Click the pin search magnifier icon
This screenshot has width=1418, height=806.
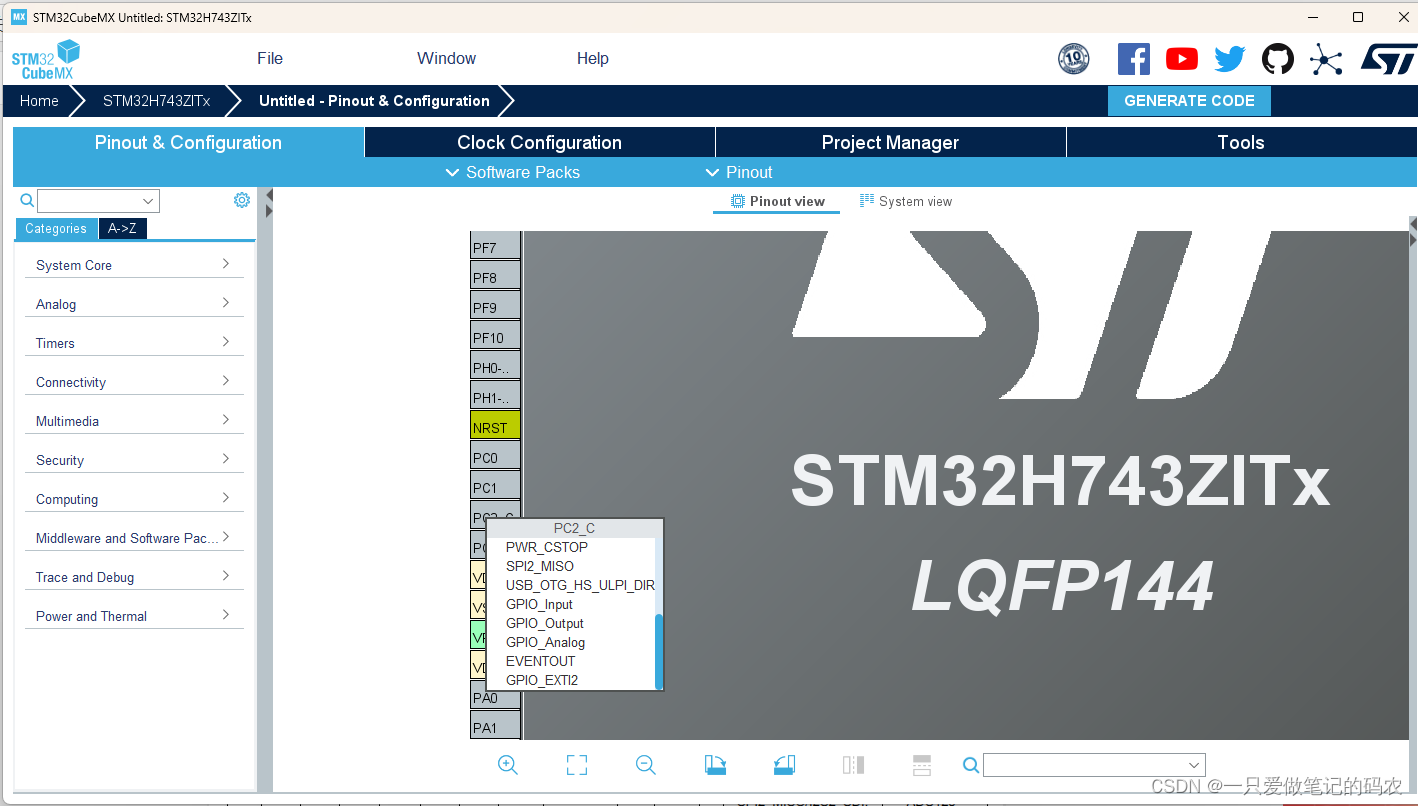[x=970, y=765]
